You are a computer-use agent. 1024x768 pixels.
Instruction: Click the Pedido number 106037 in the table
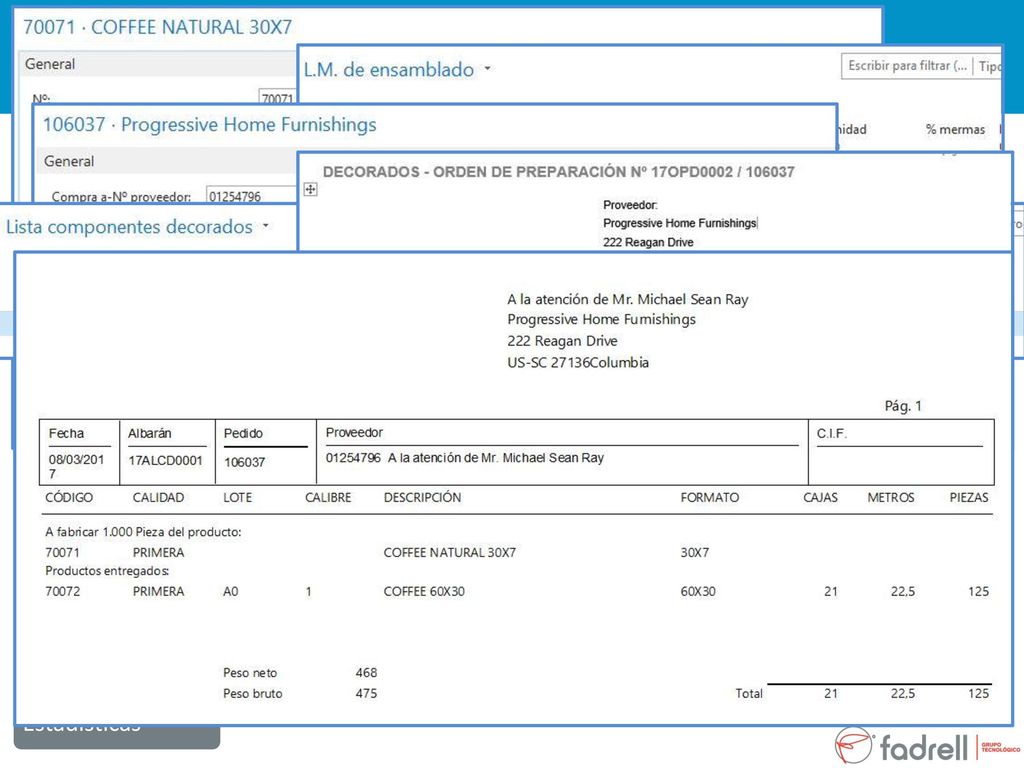(244, 462)
